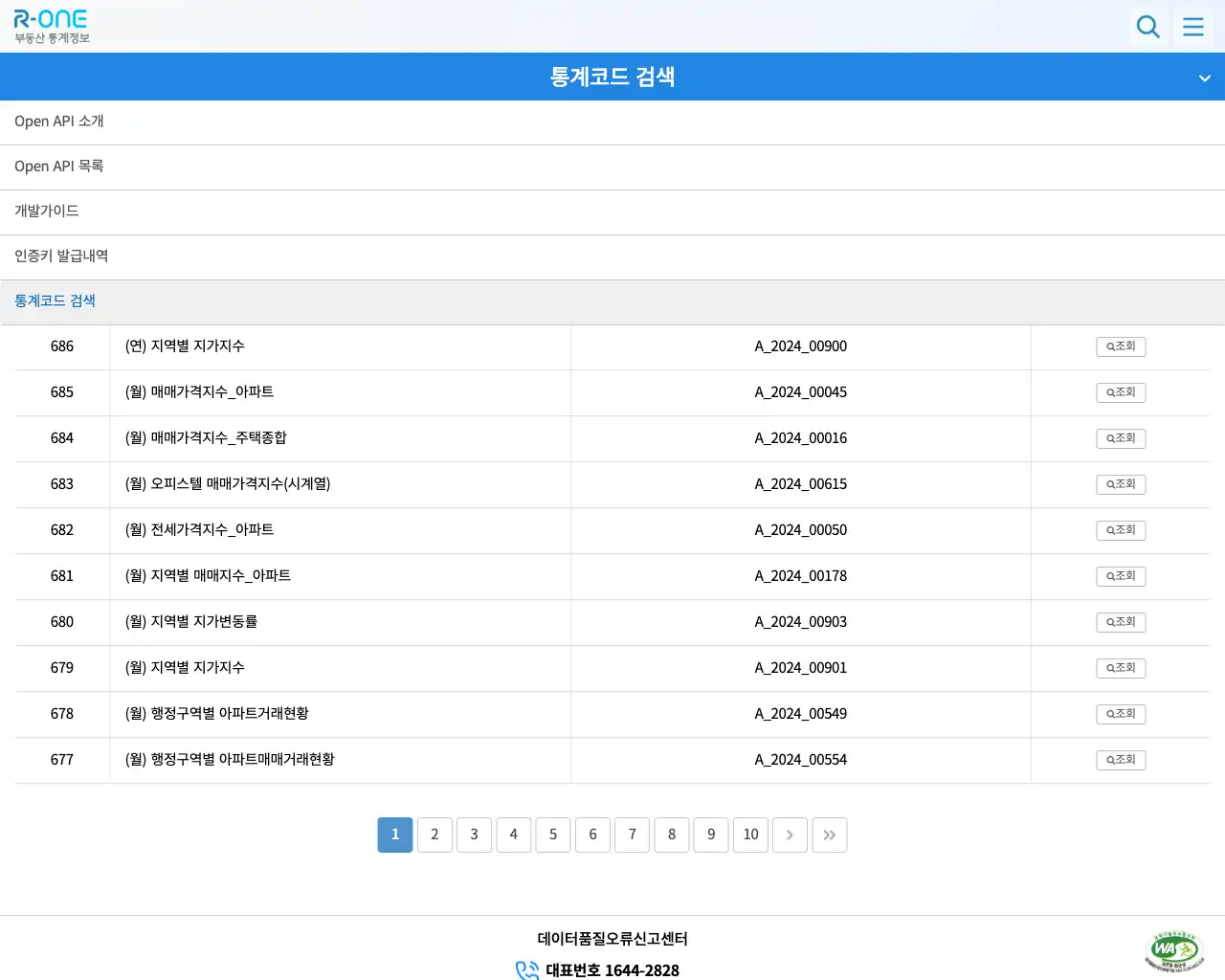This screenshot has width=1225, height=980.
Task: Click 조회 for 행정구역별 아파트거래현황 row
Action: [x=1121, y=714]
